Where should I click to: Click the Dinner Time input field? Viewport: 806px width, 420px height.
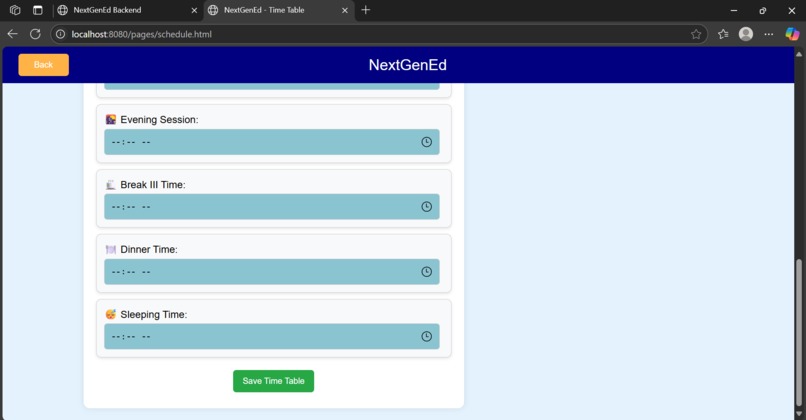coord(271,272)
